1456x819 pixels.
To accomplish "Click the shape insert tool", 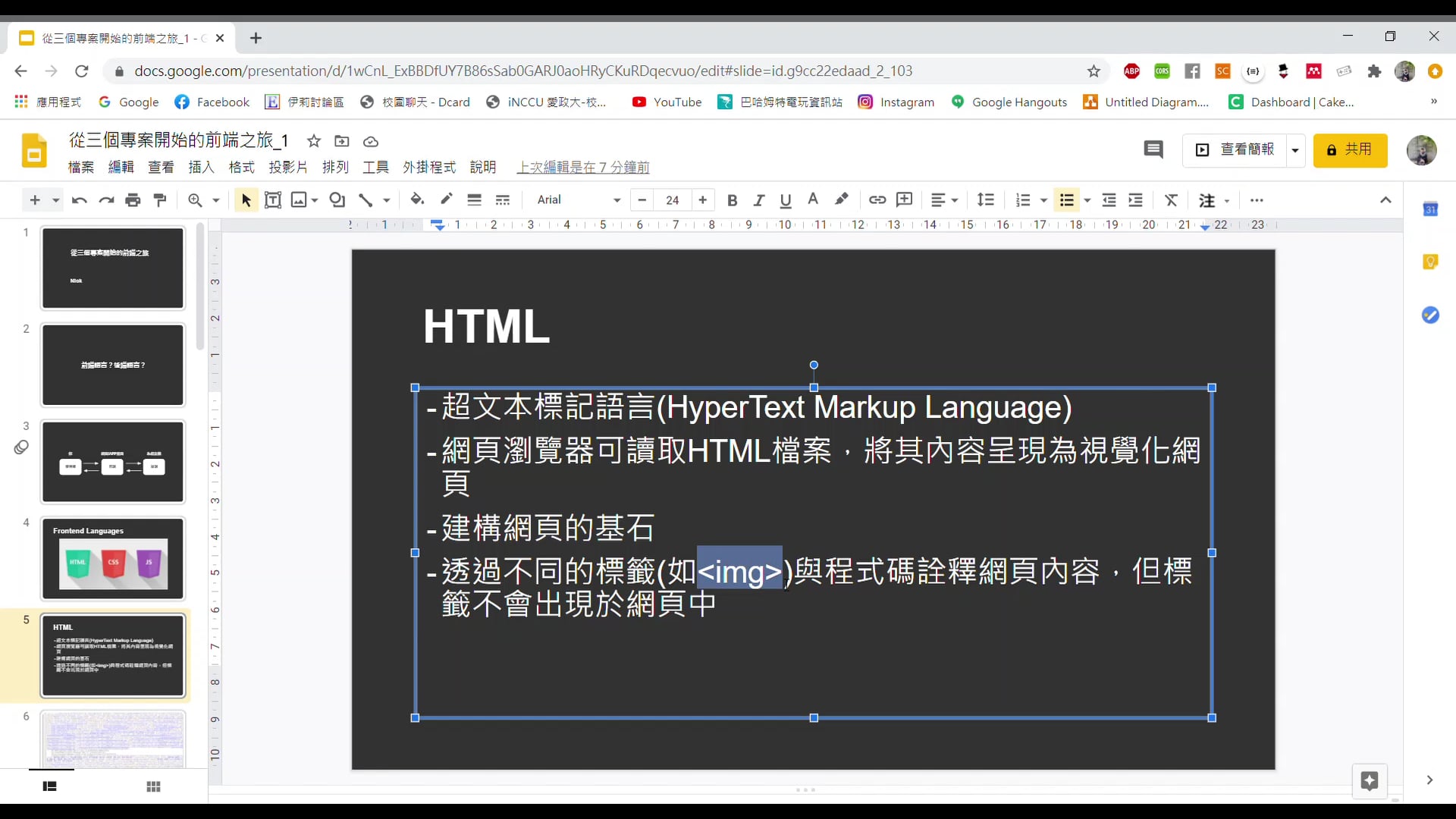I will (337, 200).
